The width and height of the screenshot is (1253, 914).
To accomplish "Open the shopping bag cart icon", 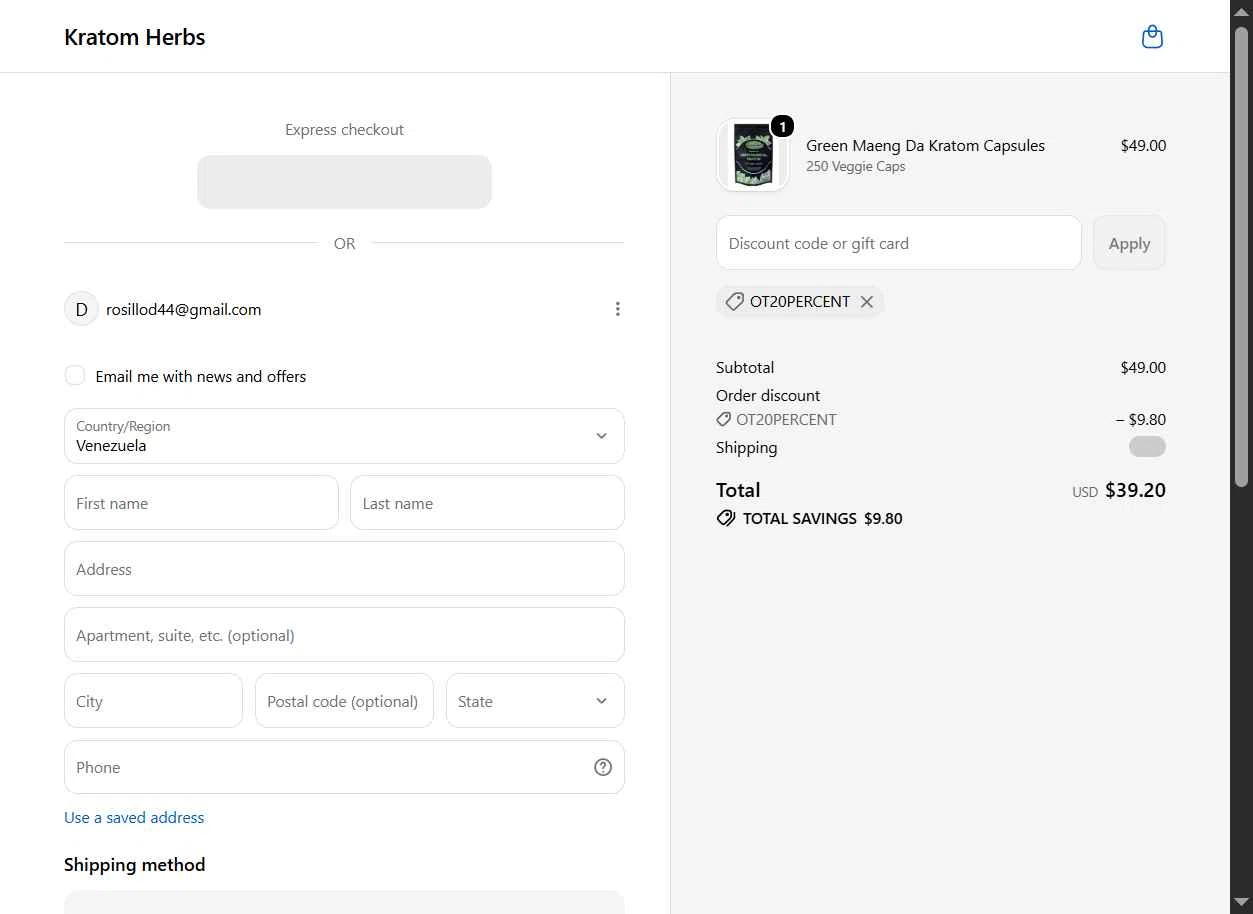I will [1152, 37].
